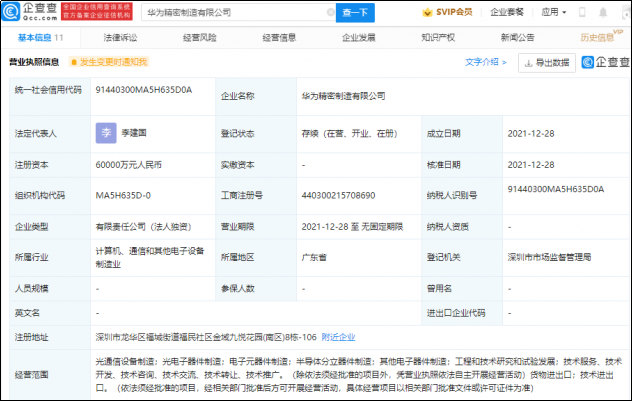Click the 企业套餐 link in header
This screenshot has height=402, width=632.
pyautogui.click(x=510, y=14)
